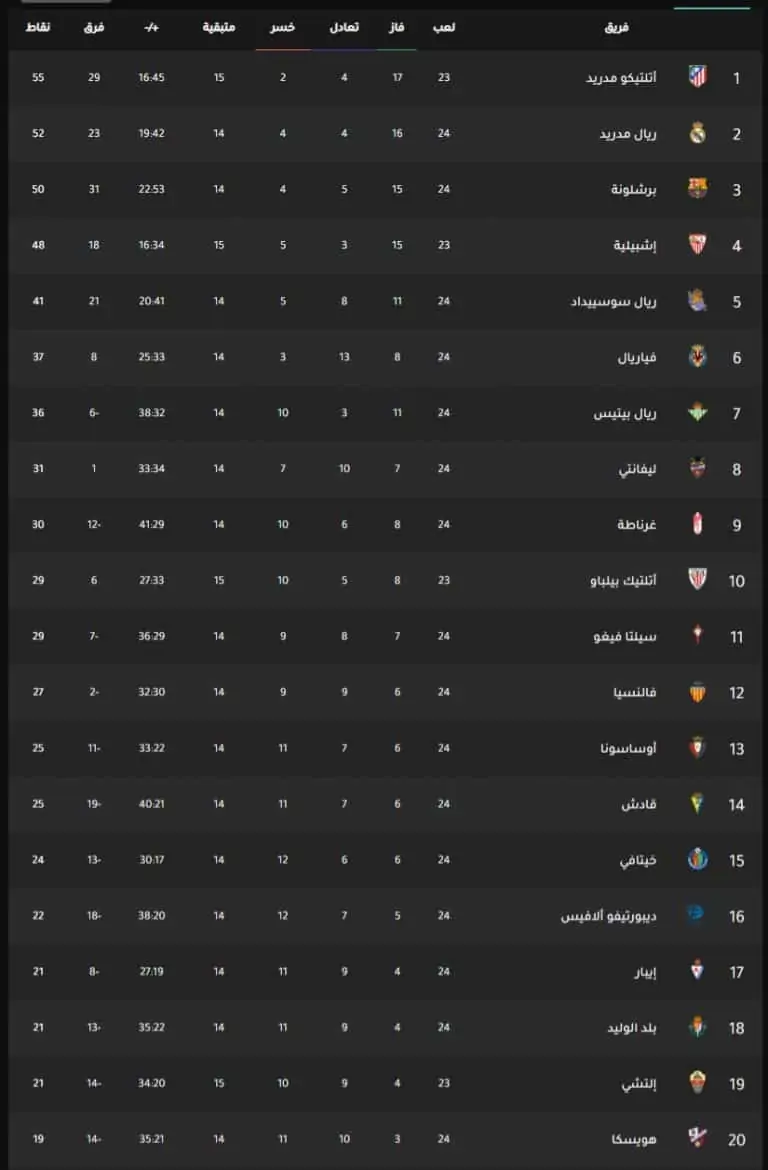Click the Real Betis green crest
768x1170 pixels.
[697, 412]
